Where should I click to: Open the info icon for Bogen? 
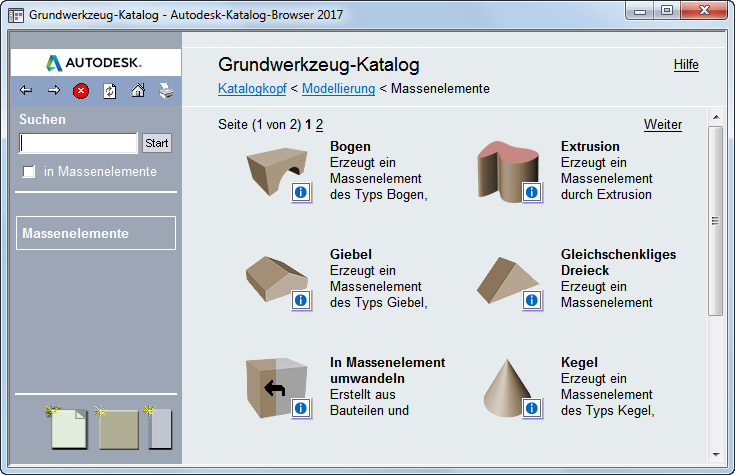(301, 192)
